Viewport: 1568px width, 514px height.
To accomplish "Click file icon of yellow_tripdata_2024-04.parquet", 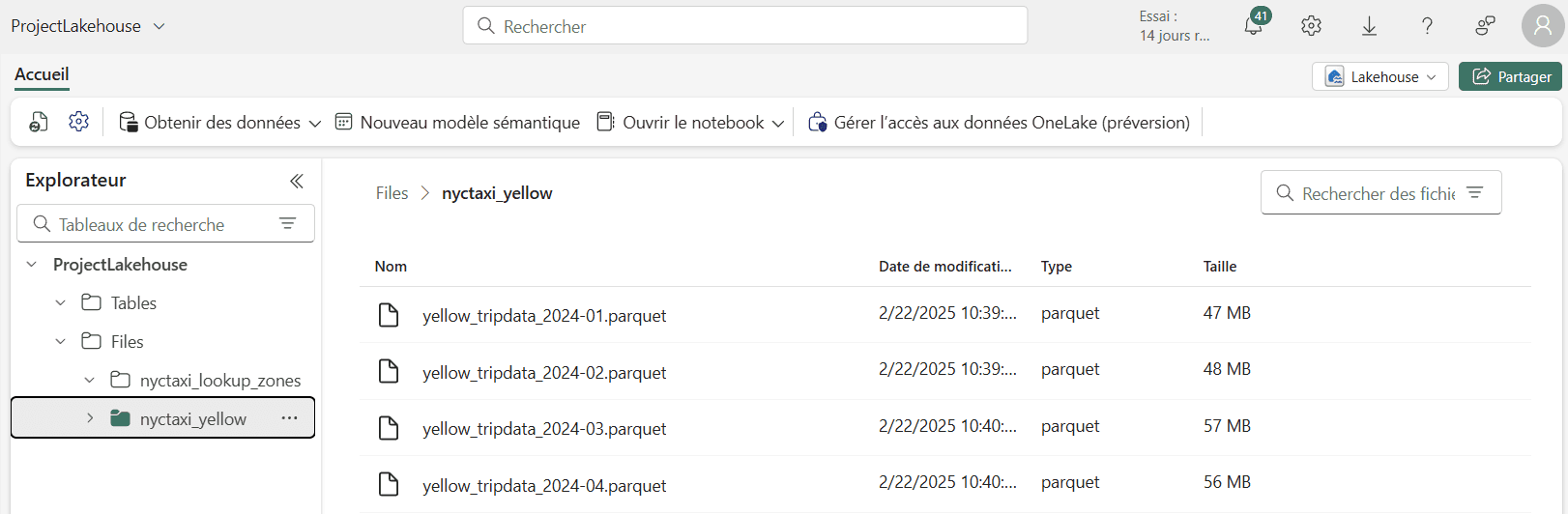I will [389, 484].
